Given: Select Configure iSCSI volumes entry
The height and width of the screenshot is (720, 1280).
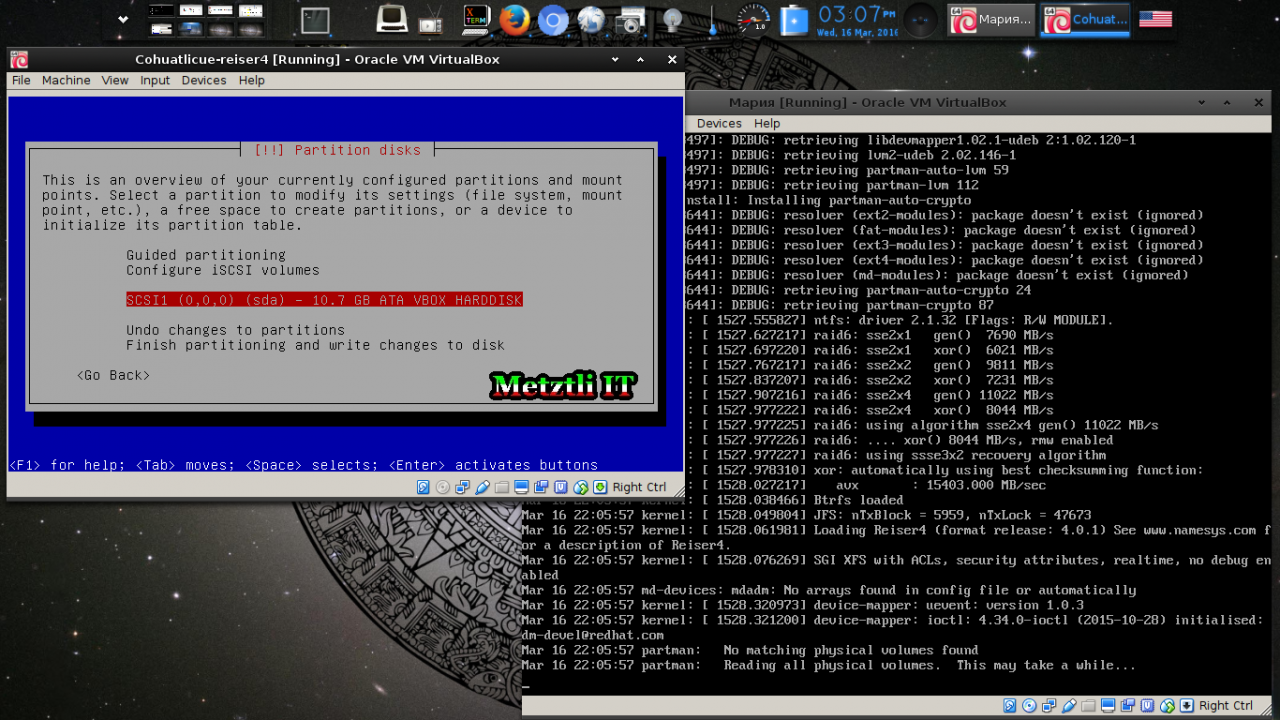Looking at the screenshot, I should point(223,270).
